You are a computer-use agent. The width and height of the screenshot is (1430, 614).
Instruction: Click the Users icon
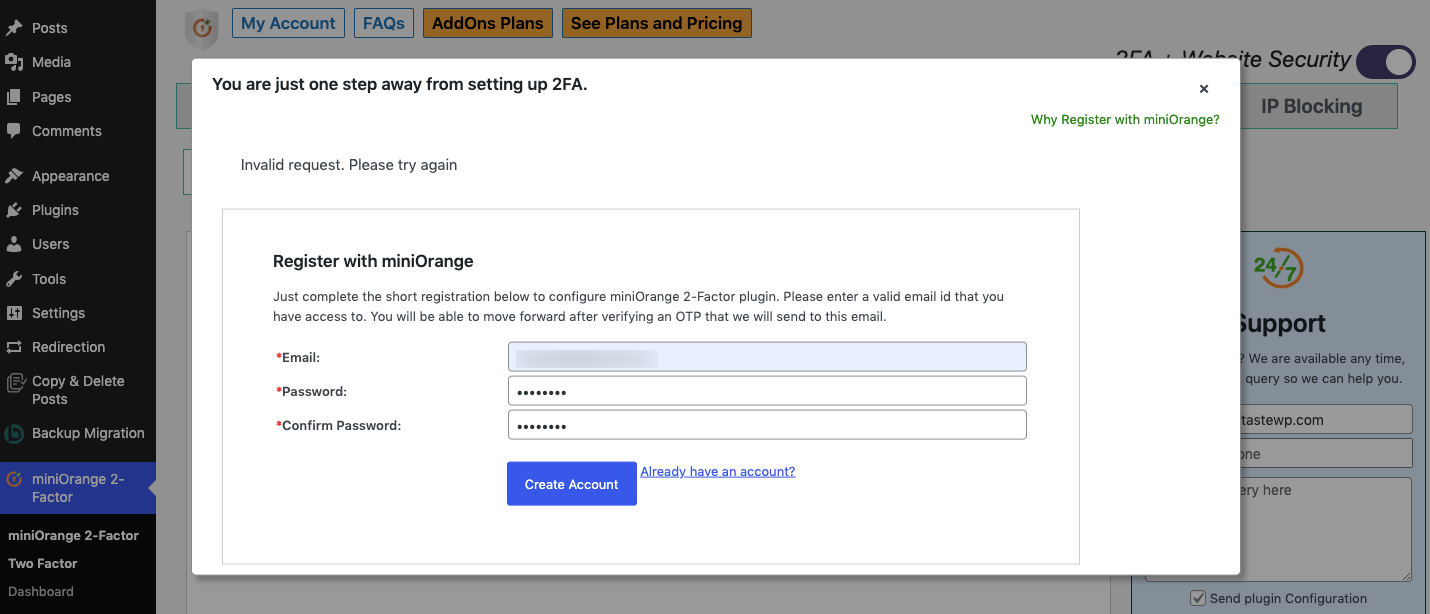tap(14, 243)
